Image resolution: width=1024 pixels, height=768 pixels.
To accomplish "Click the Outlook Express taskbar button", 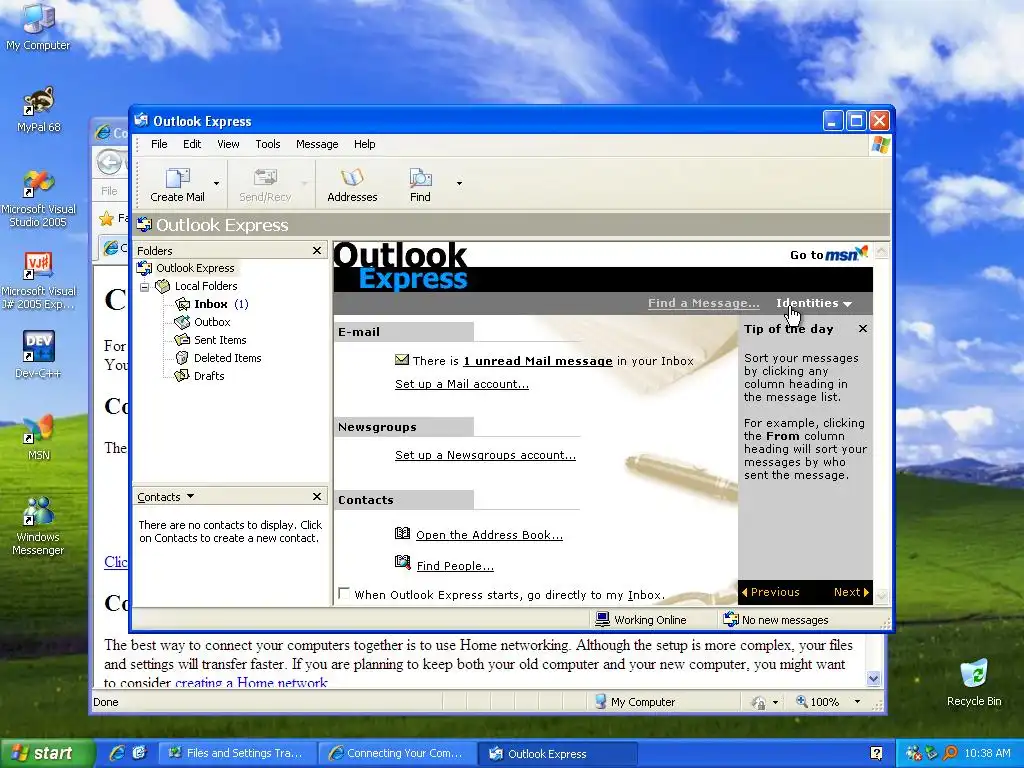I will tap(557, 754).
